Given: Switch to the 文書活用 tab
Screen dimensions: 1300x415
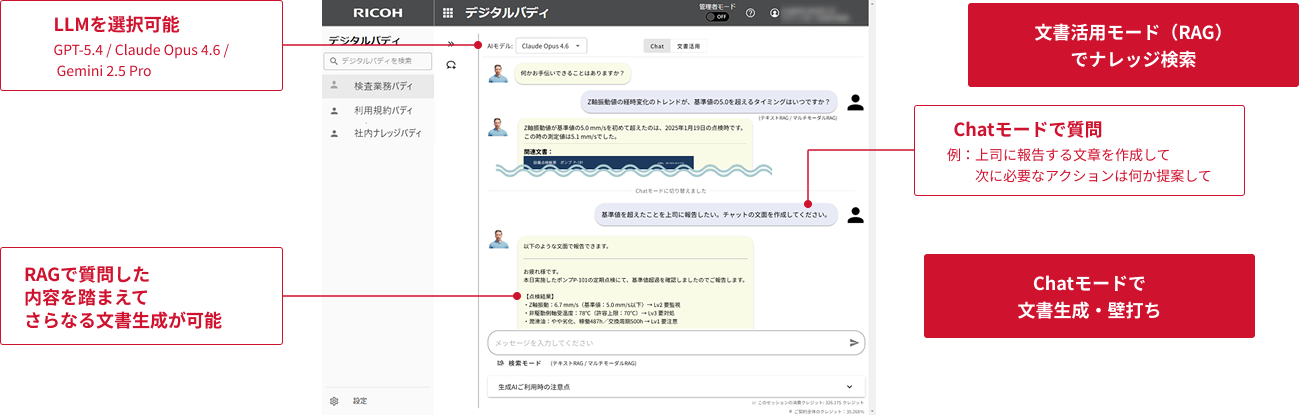Looking at the screenshot, I should 688,46.
